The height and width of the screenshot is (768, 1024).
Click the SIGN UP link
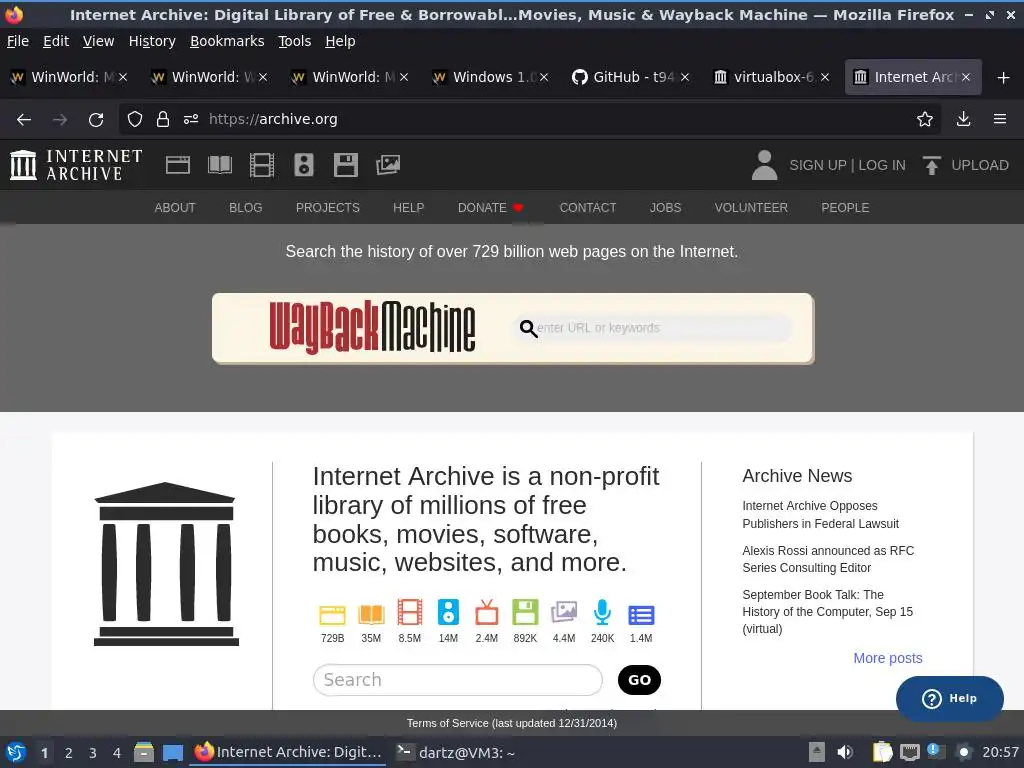tap(817, 165)
